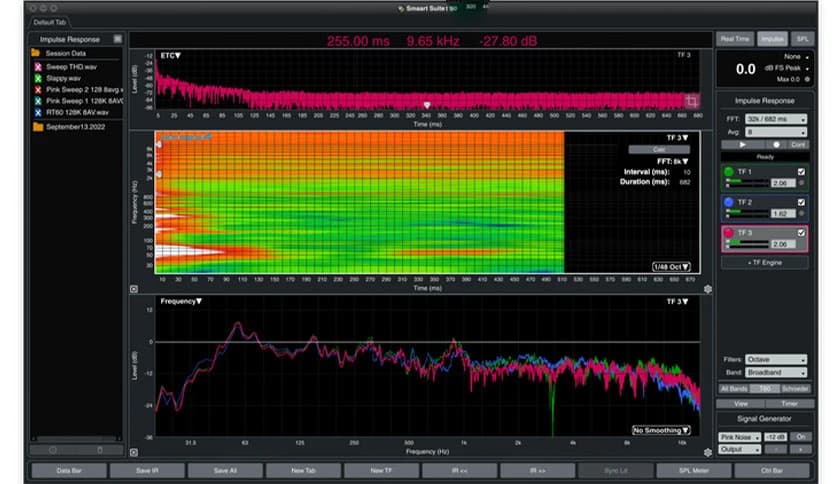
Task: Open the Output device dropdown
Action: click(x=739, y=449)
